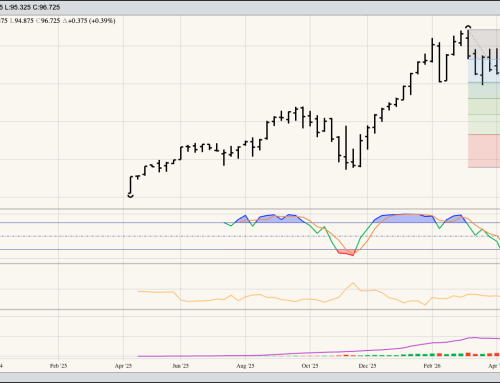Select the green retracement zone
500x383 pixels.
[x=484, y=108]
